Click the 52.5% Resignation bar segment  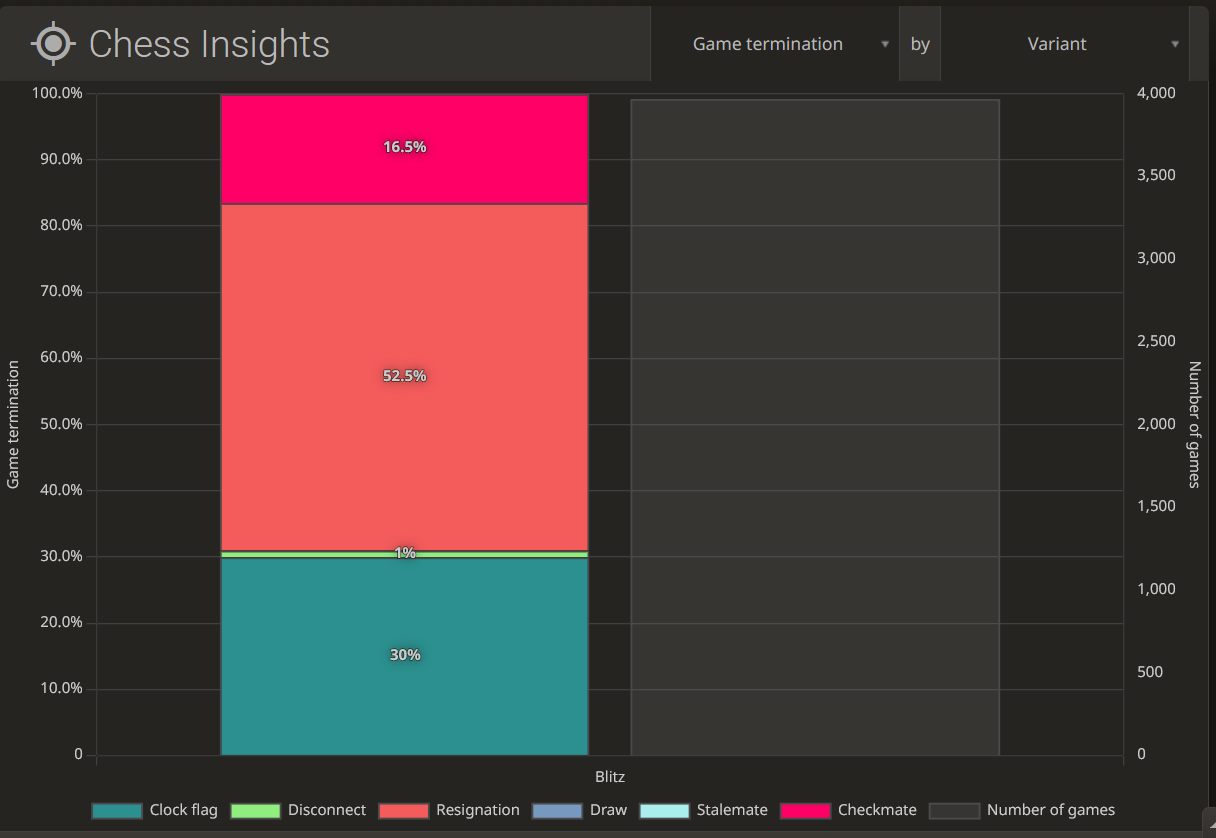[x=404, y=377]
